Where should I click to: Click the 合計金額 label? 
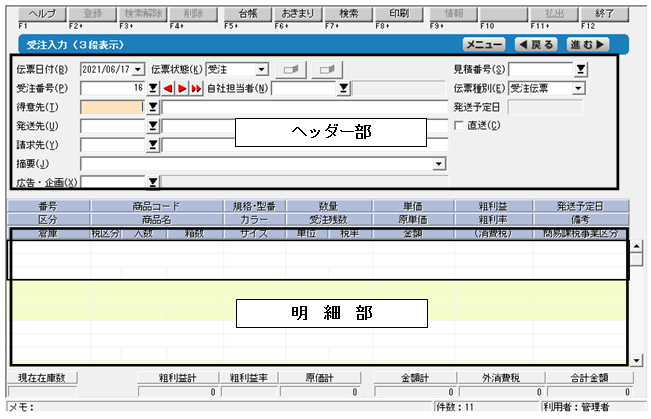point(589,377)
